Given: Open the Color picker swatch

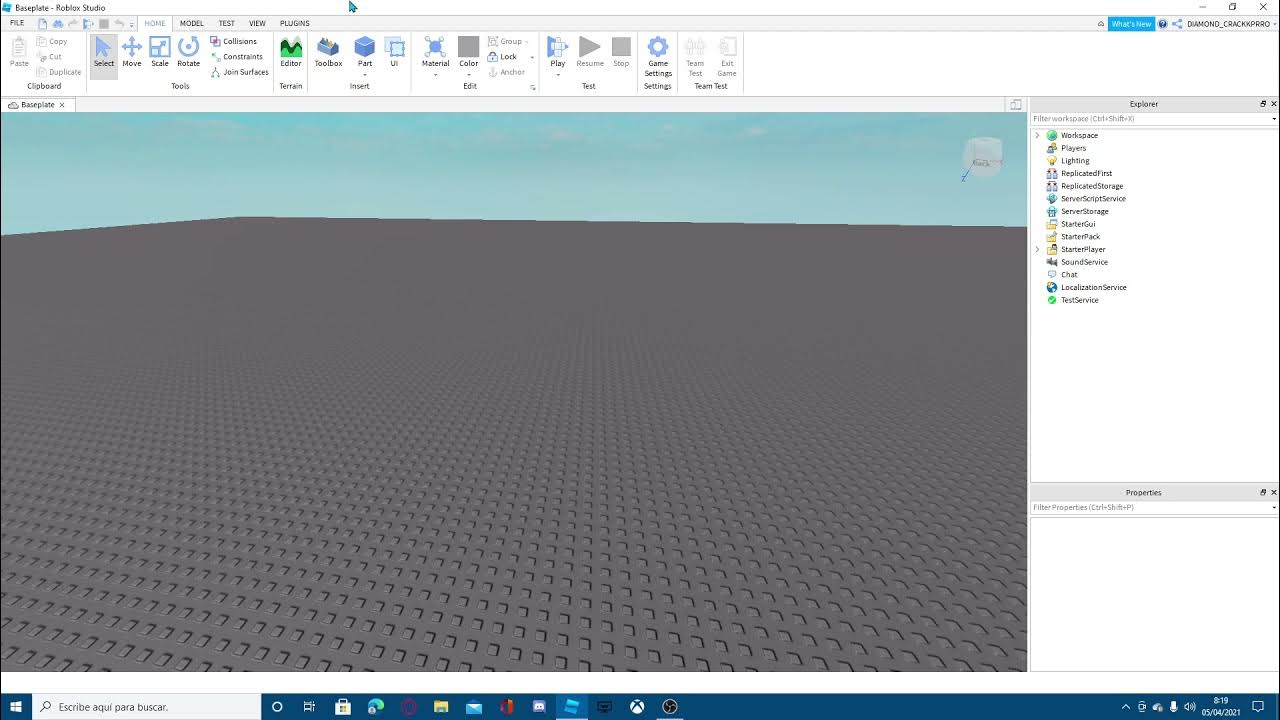Looking at the screenshot, I should (x=469, y=50).
